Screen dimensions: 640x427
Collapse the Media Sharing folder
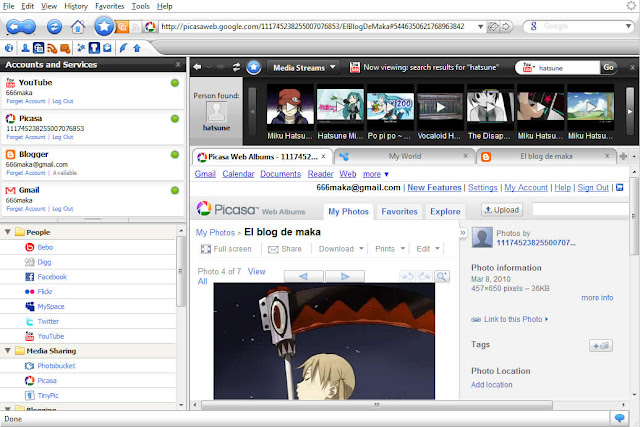(x=8, y=351)
